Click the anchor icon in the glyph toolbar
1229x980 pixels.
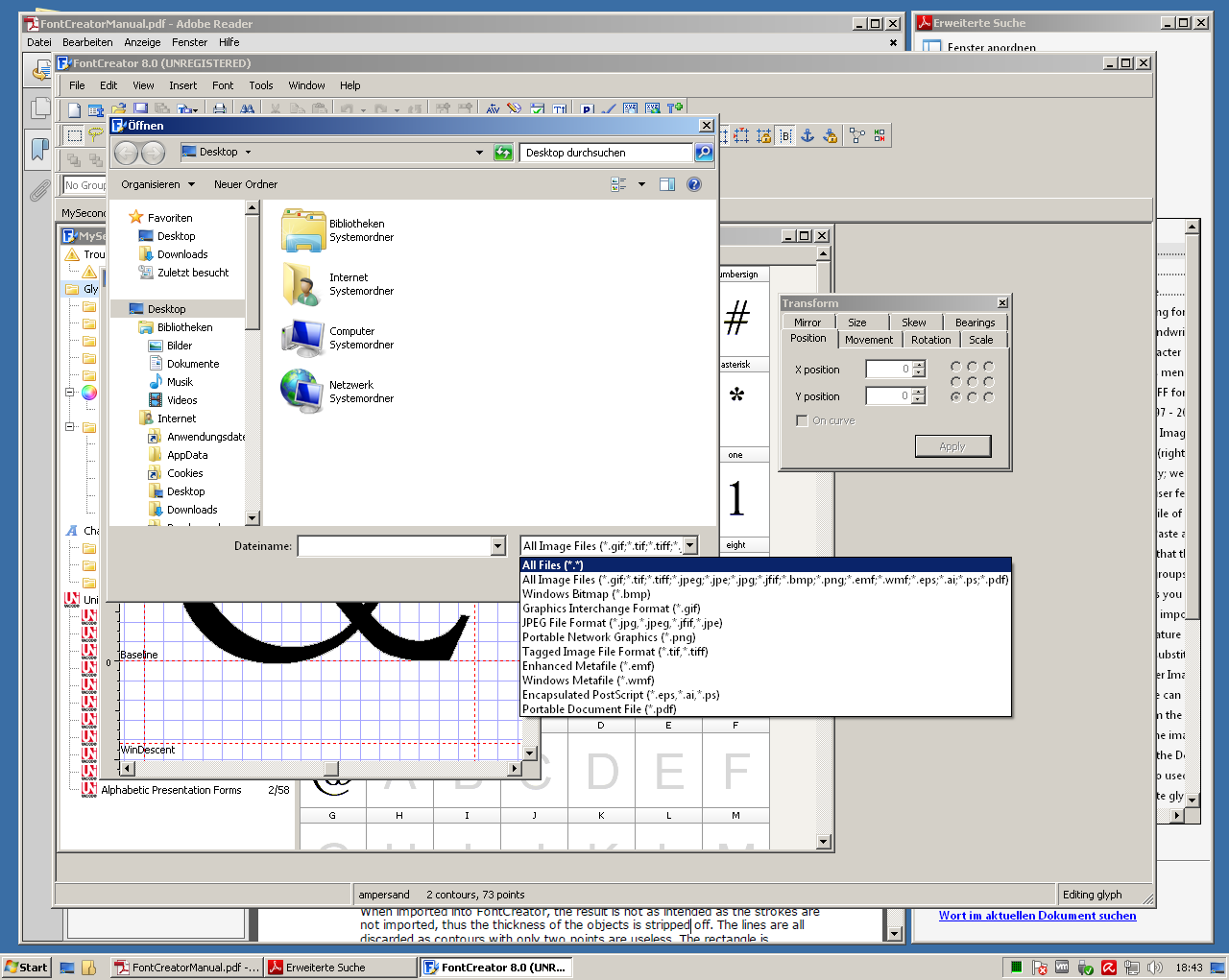(x=807, y=135)
